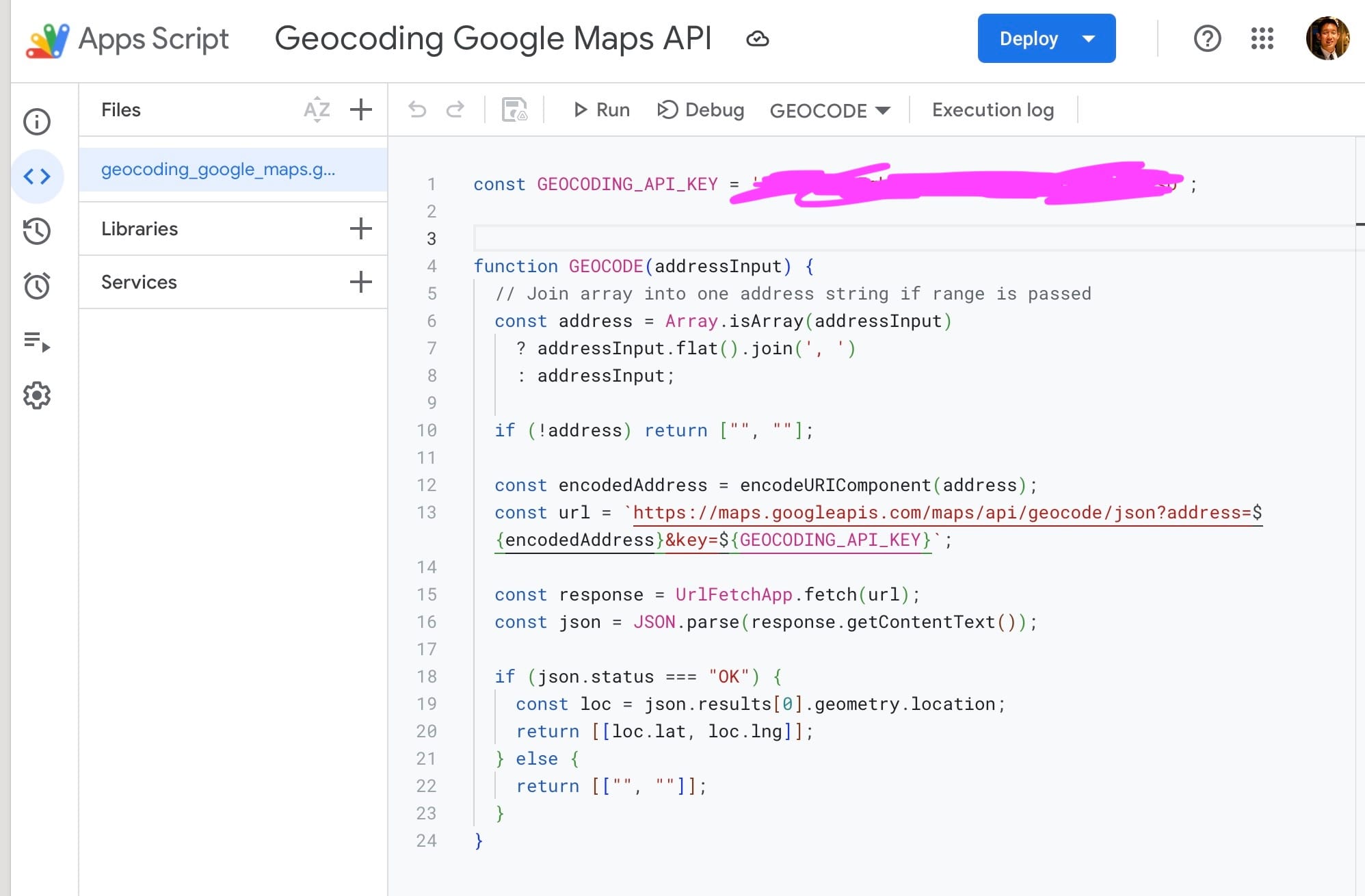Image resolution: width=1365 pixels, height=896 pixels.
Task: Save project with the disk icon
Action: 514,109
